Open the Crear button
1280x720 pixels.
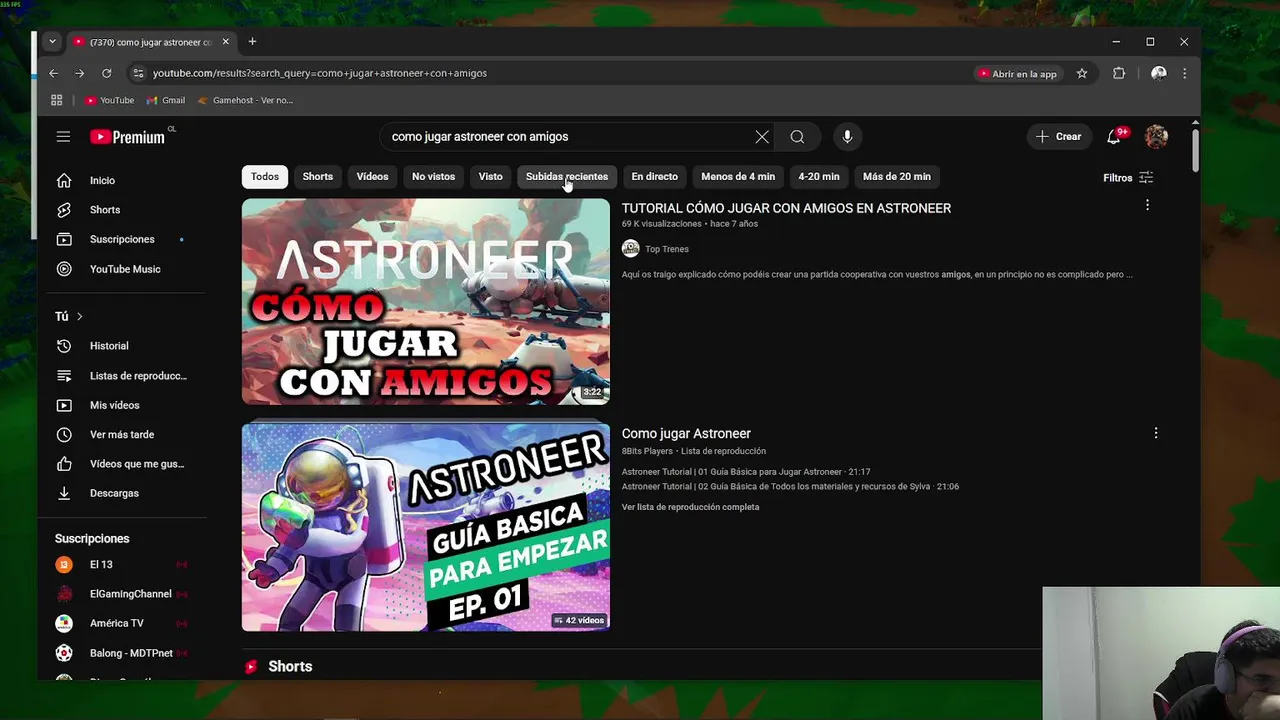point(1059,137)
